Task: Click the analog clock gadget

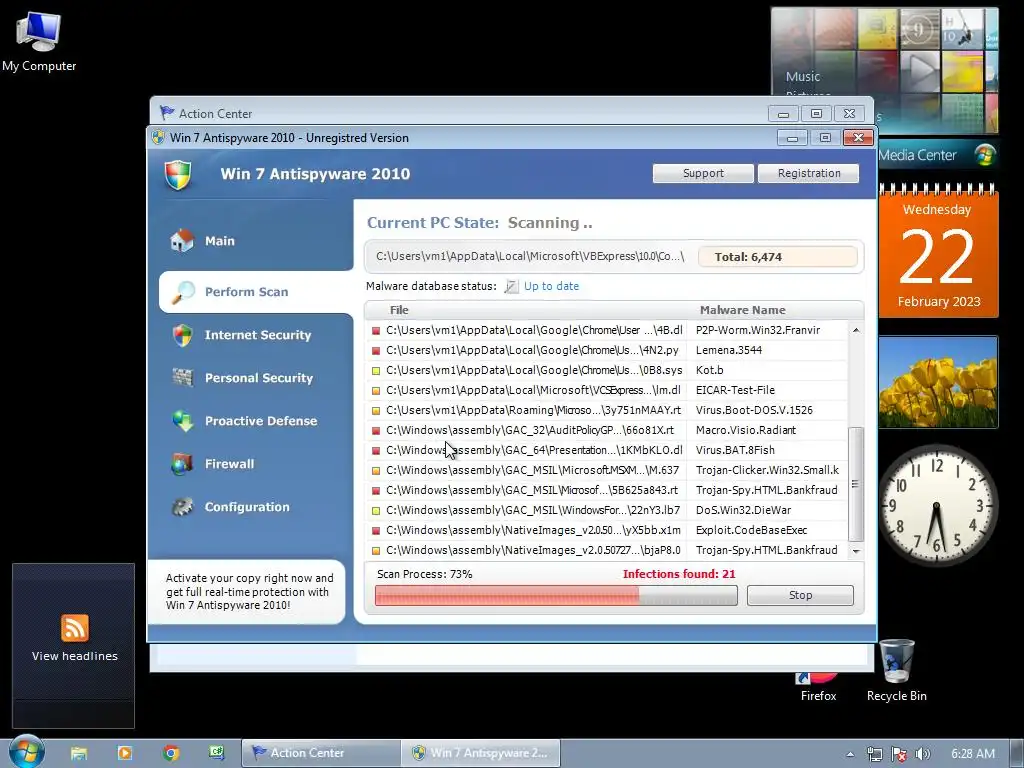Action: (937, 504)
